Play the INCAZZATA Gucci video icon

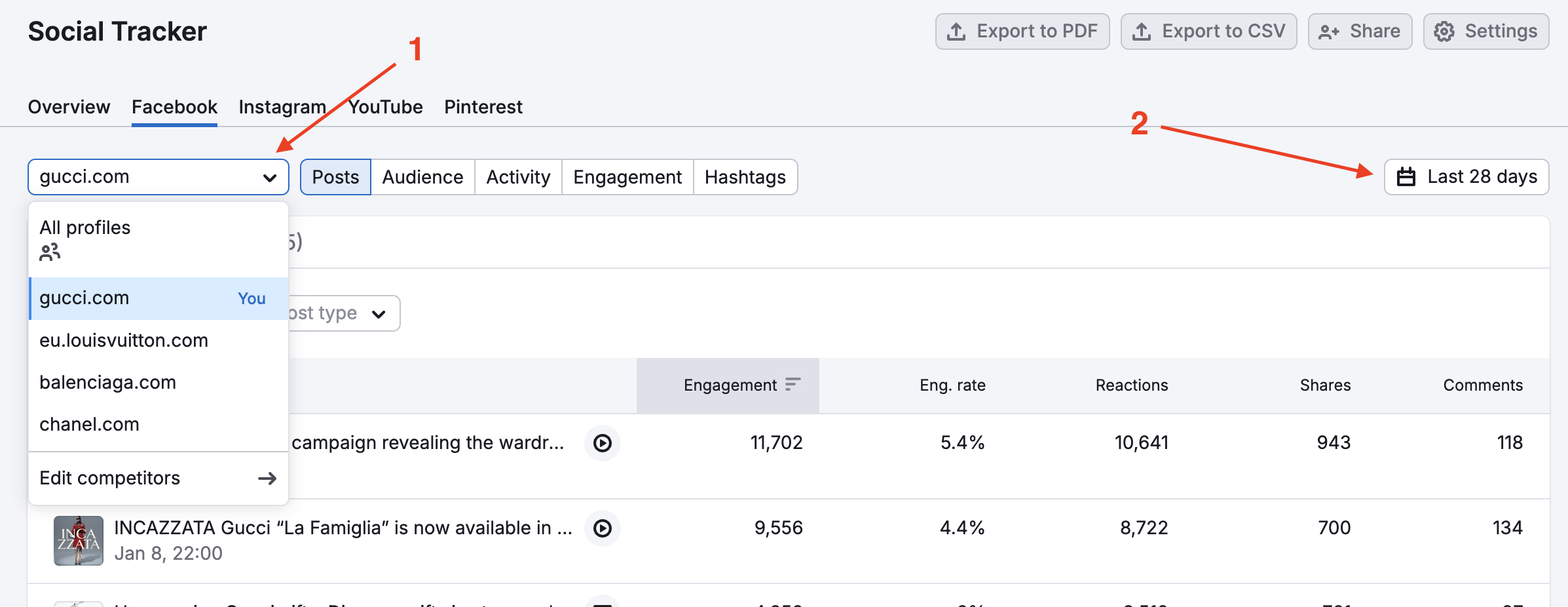pyautogui.click(x=602, y=528)
